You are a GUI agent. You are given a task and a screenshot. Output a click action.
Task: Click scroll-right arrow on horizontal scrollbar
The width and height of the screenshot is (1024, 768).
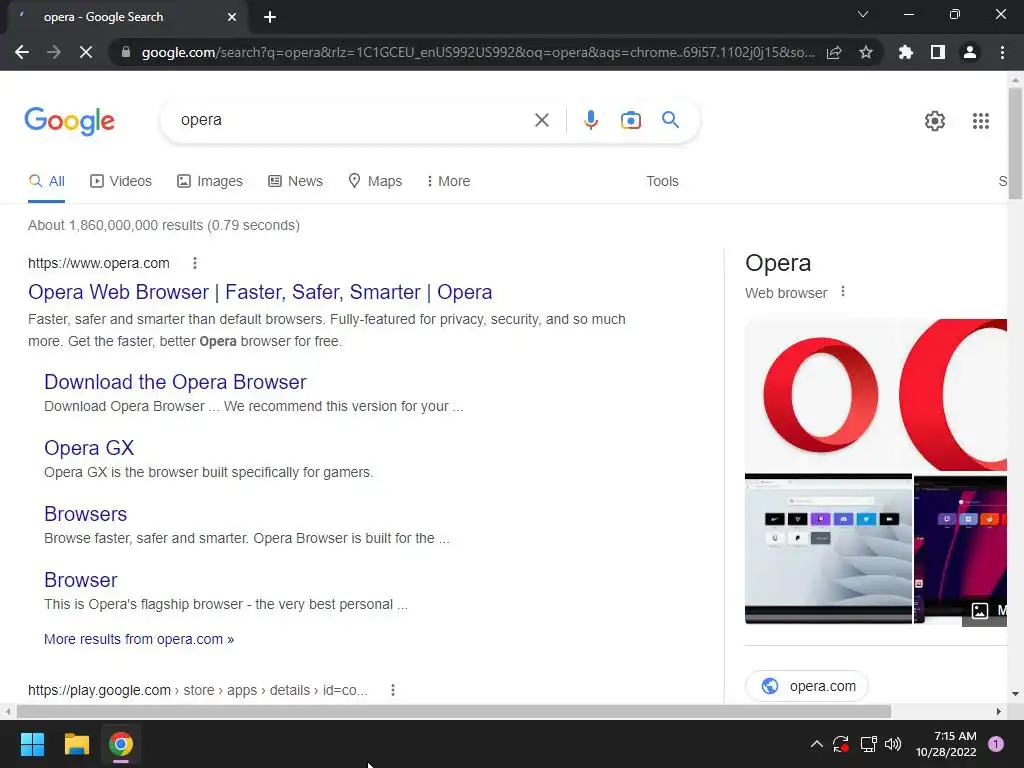point(999,711)
